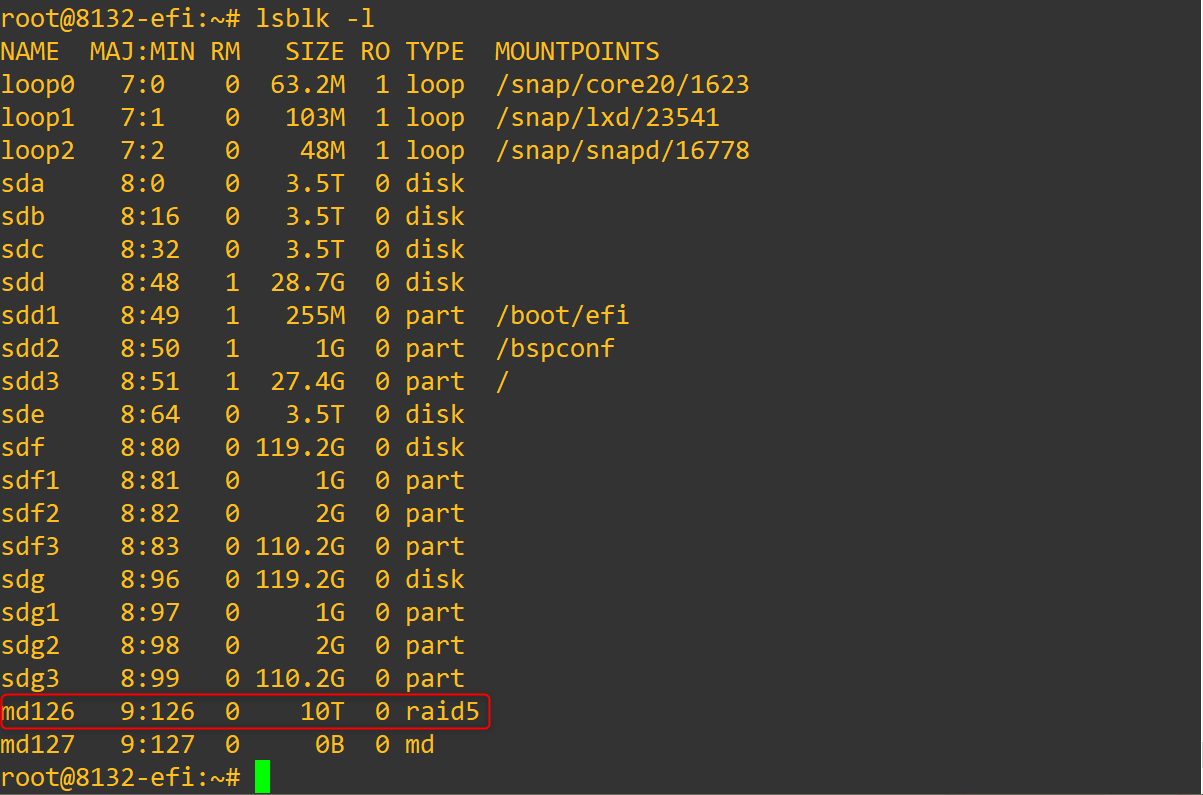Click the md127 device name
The width and height of the screenshot is (1203, 795).
coord(37,745)
